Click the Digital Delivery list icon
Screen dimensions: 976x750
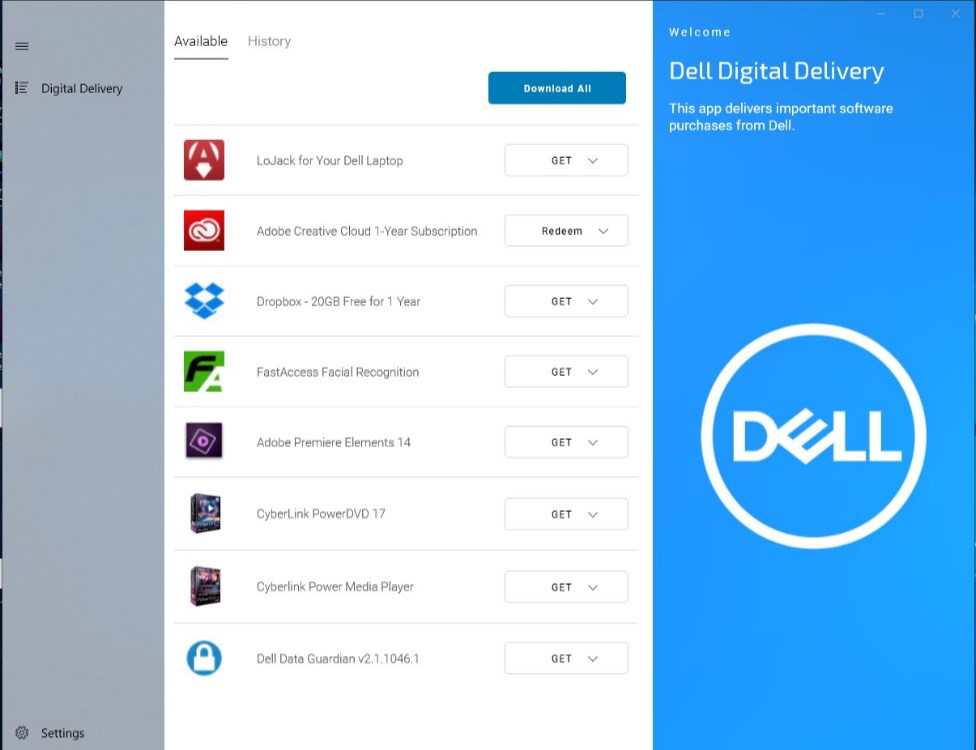tap(22, 88)
